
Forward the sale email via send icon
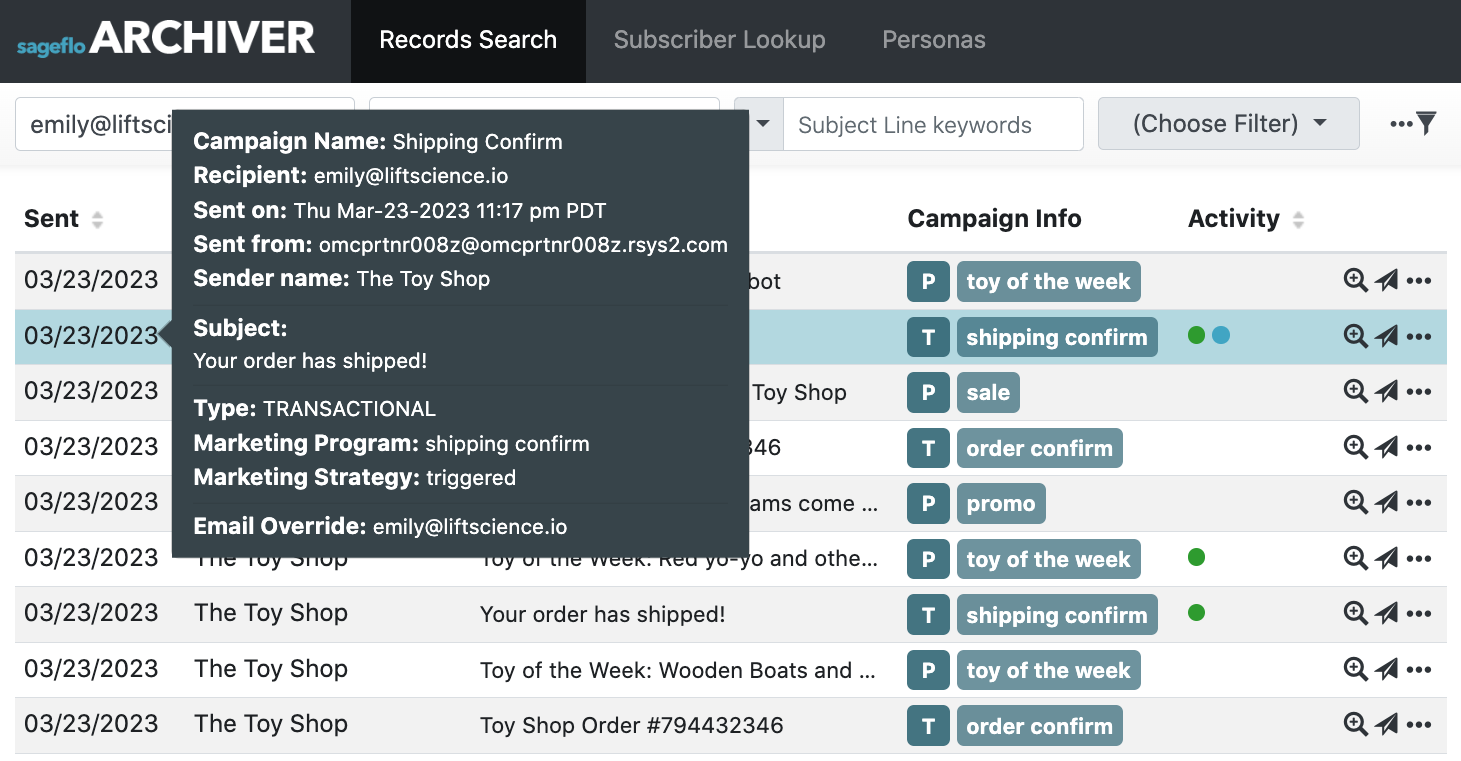1386,392
